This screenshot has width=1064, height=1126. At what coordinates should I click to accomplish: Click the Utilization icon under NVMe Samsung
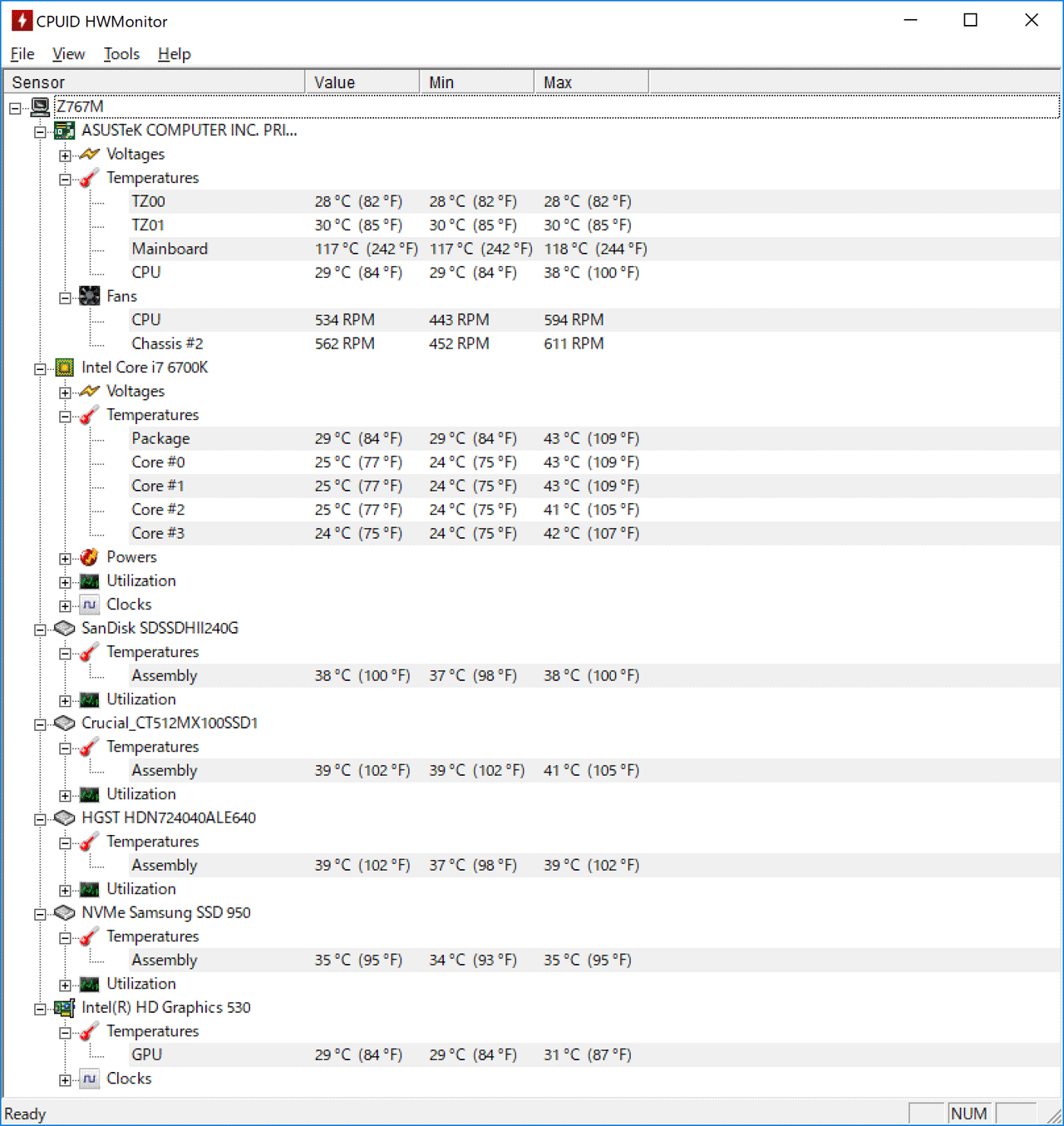89,984
